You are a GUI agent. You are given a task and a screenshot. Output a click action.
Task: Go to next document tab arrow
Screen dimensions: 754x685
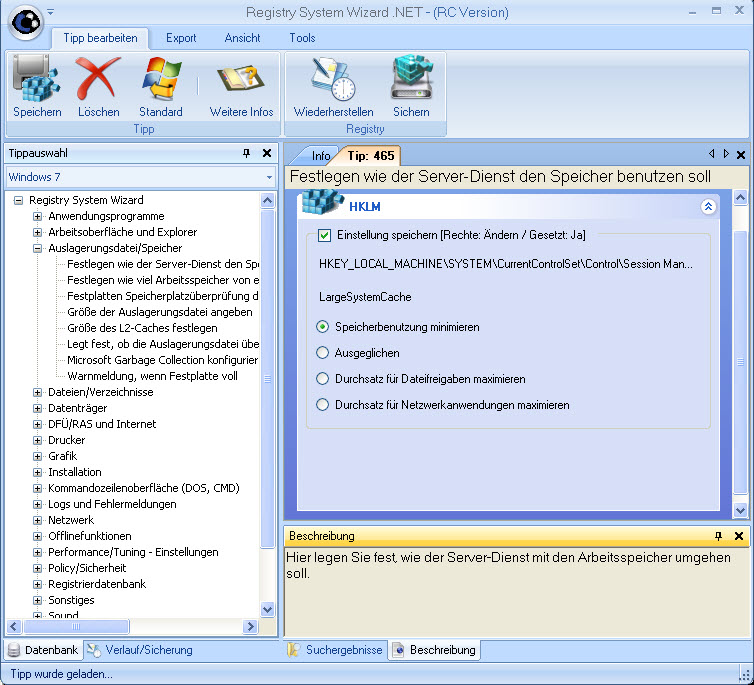(x=726, y=154)
